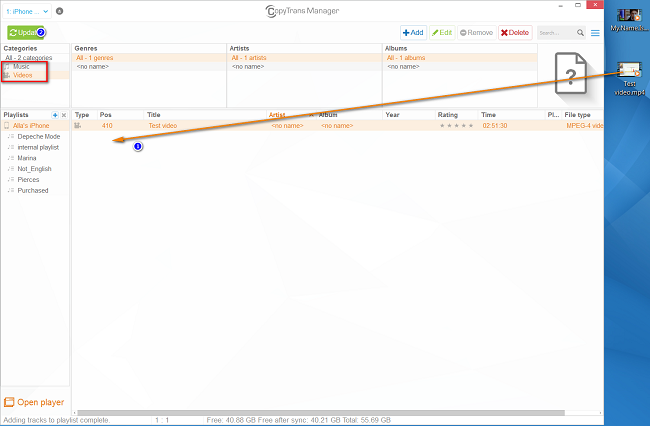Click the horizontal scrollbar of track list
Image resolution: width=650 pixels, height=426 pixels.
tap(320, 413)
